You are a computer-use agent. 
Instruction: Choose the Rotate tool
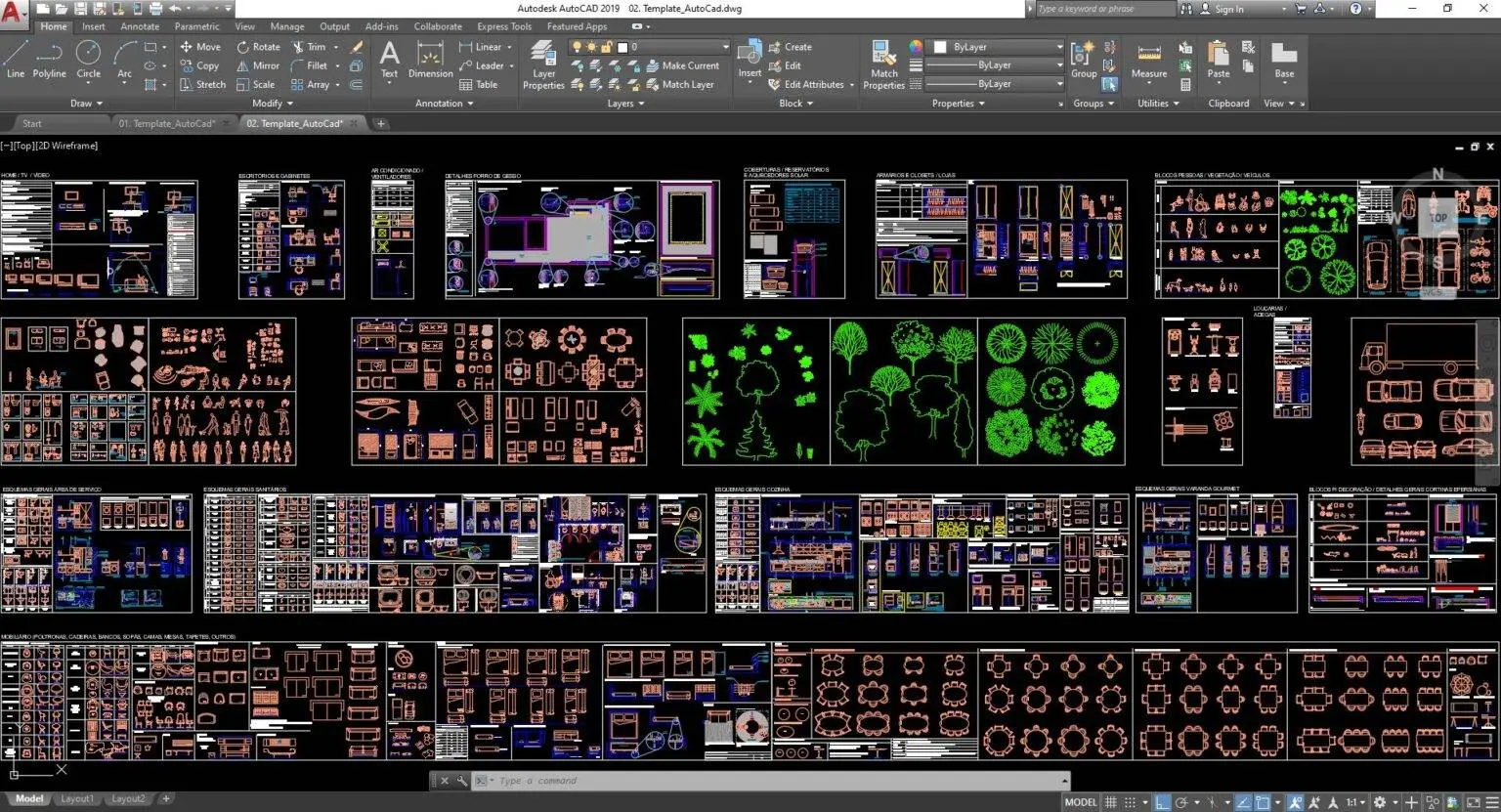[258, 47]
